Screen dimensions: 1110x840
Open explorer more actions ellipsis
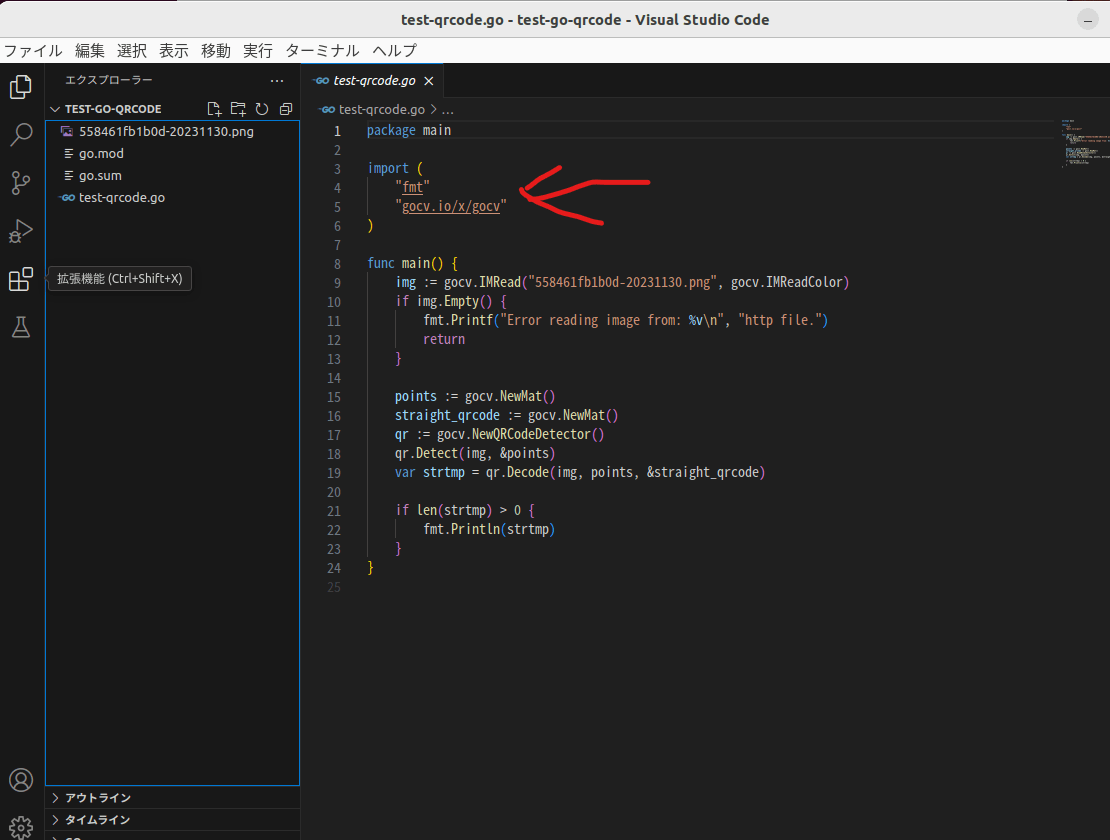277,81
